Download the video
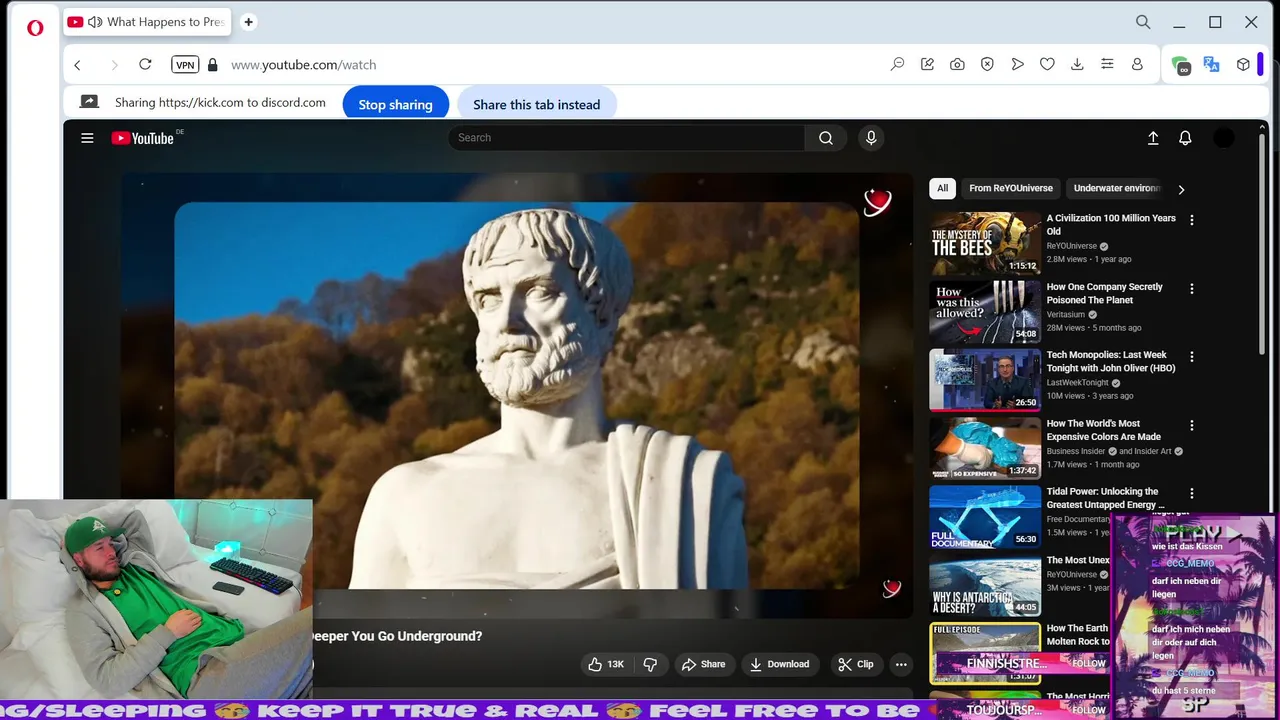1280x720 pixels. [779, 664]
